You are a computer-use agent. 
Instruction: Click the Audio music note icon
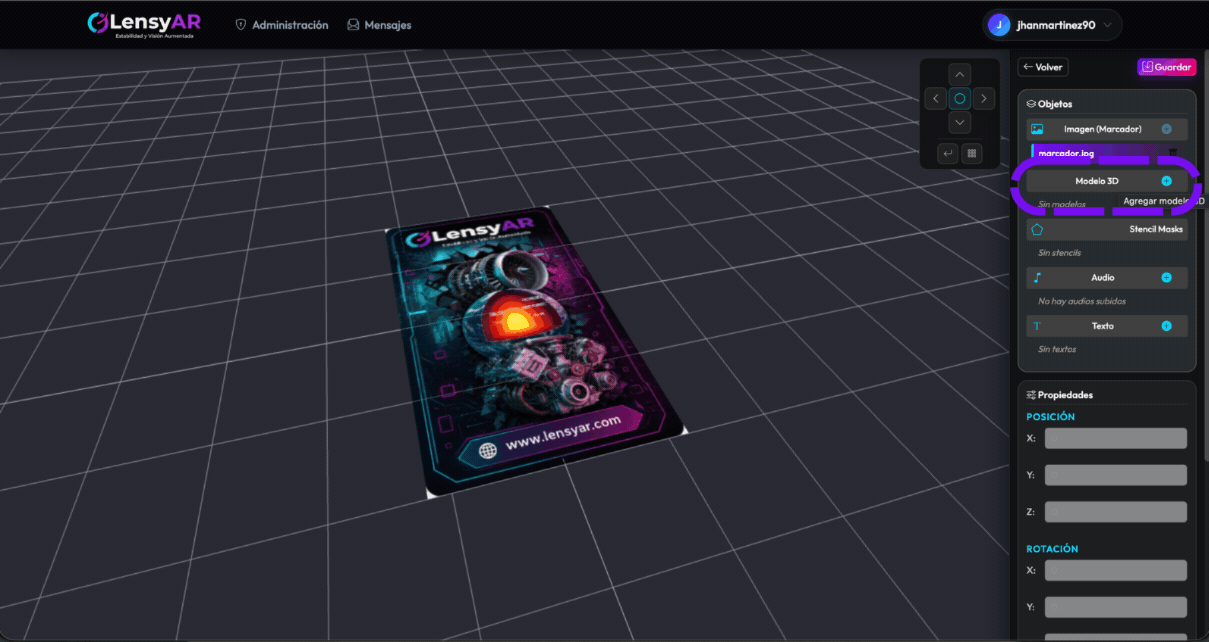point(1037,277)
